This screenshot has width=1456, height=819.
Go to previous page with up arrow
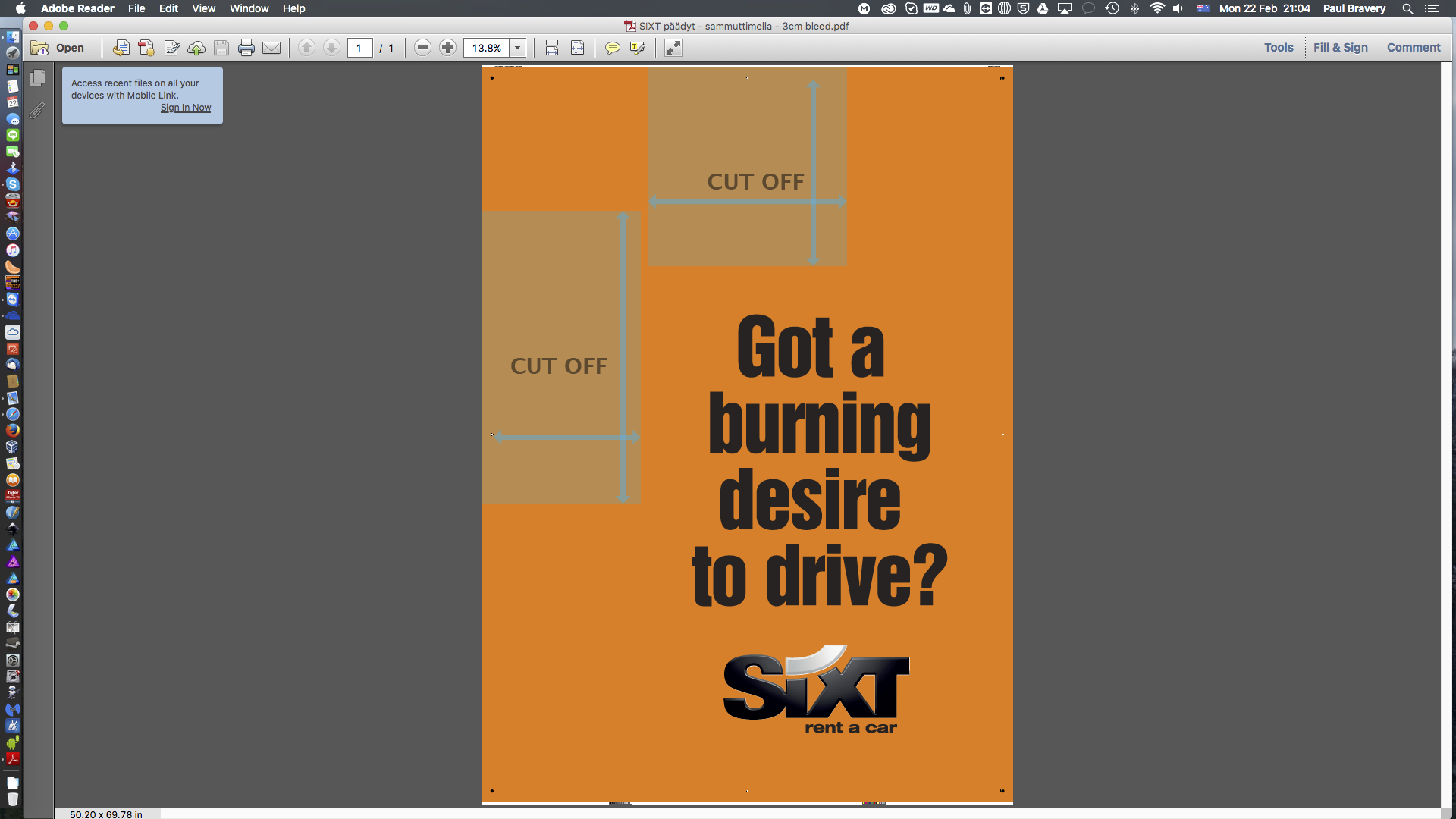tap(306, 48)
